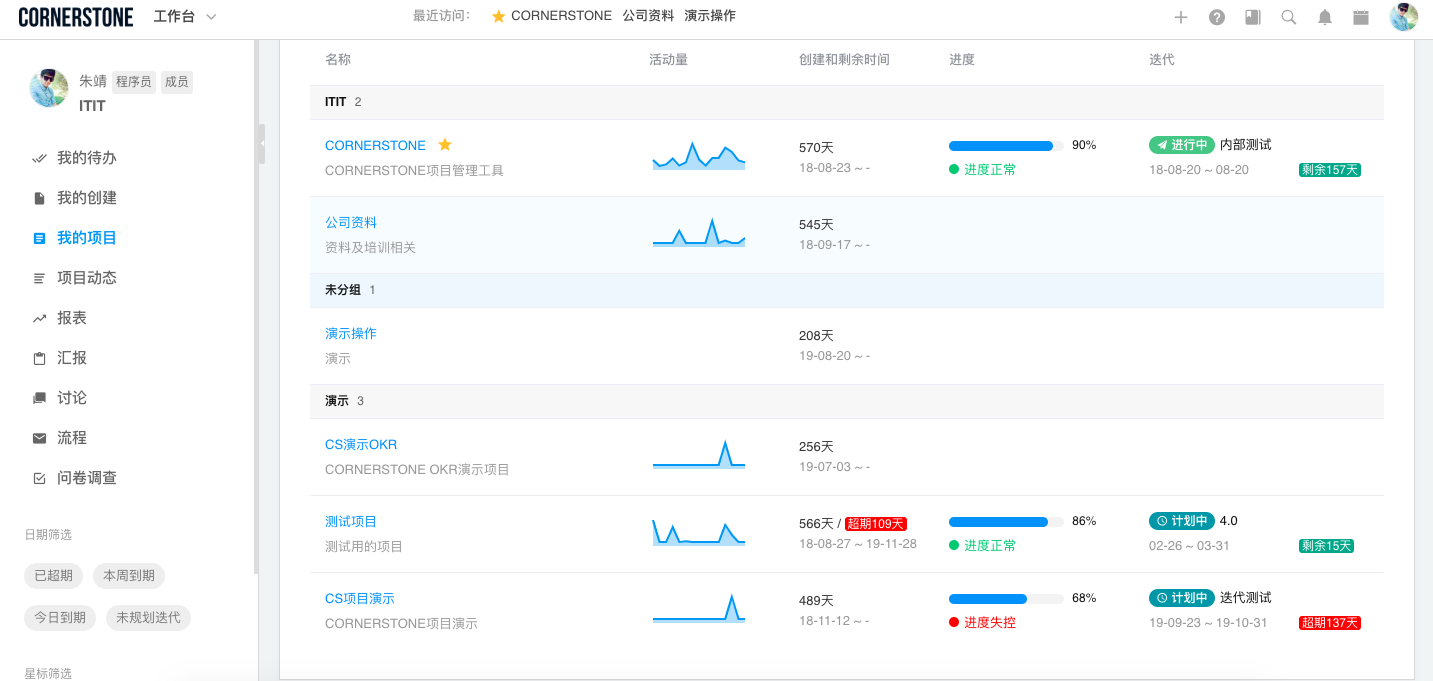The image size is (1433, 681).
Task: Click the 未分组 group header row
Action: point(847,290)
